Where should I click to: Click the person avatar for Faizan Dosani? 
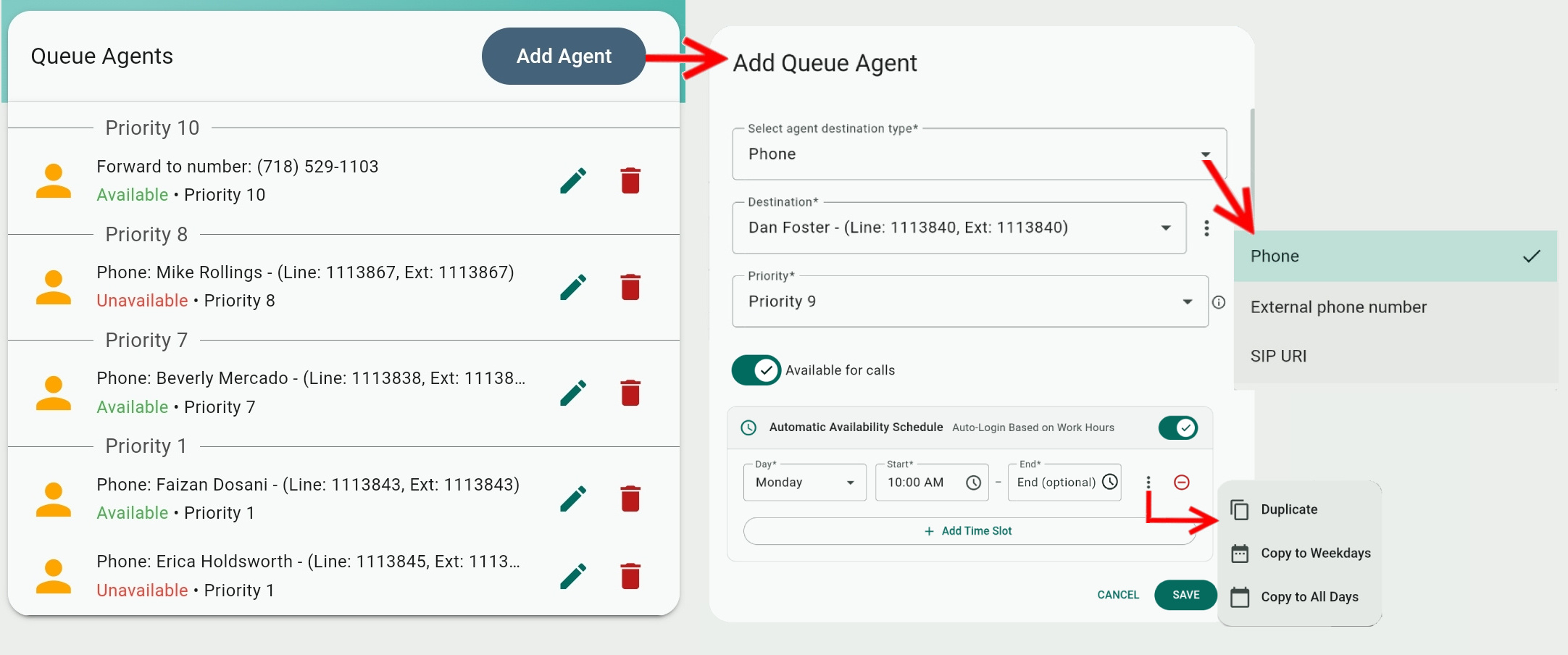tap(54, 499)
